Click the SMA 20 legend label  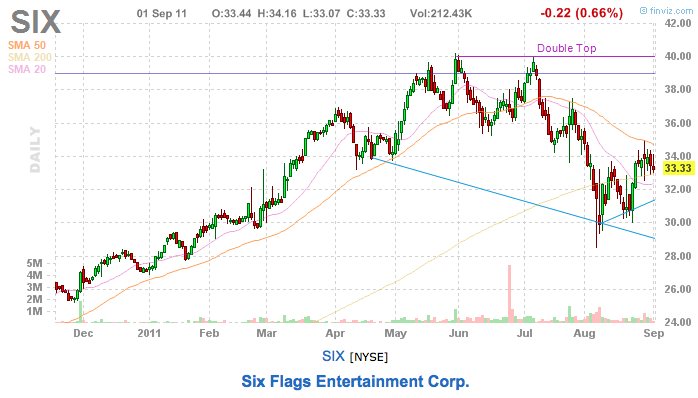[x=27, y=69]
